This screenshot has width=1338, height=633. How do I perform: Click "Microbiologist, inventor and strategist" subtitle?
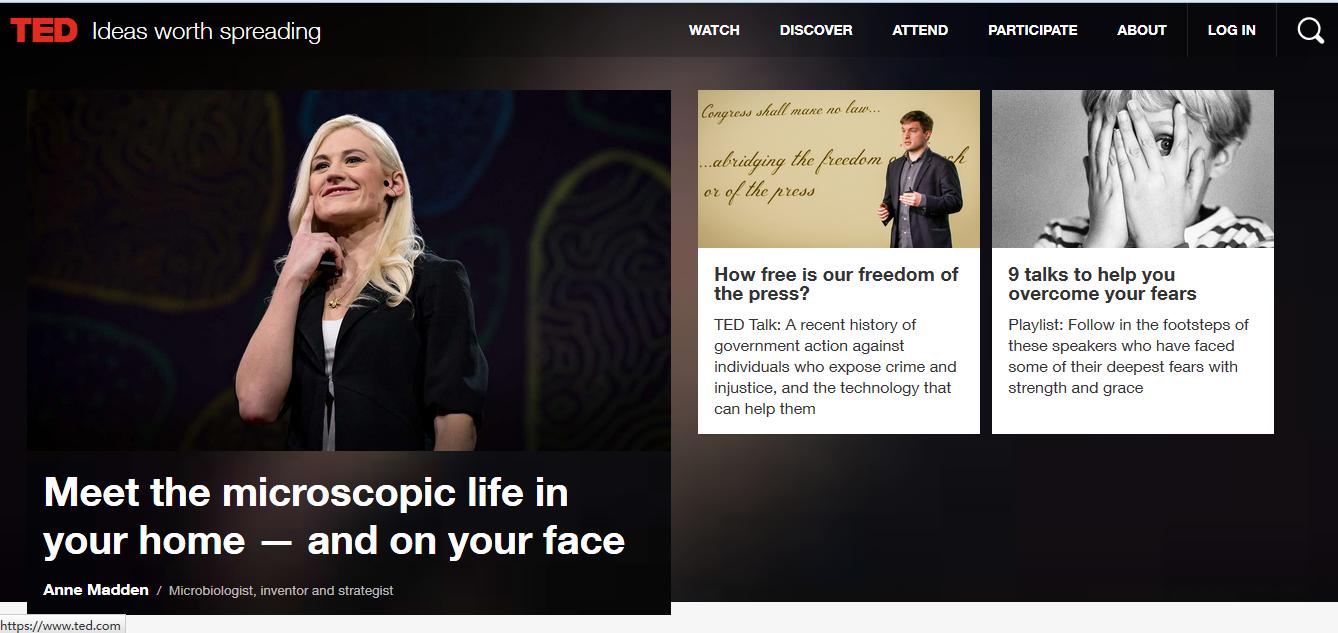pyautogui.click(x=281, y=591)
